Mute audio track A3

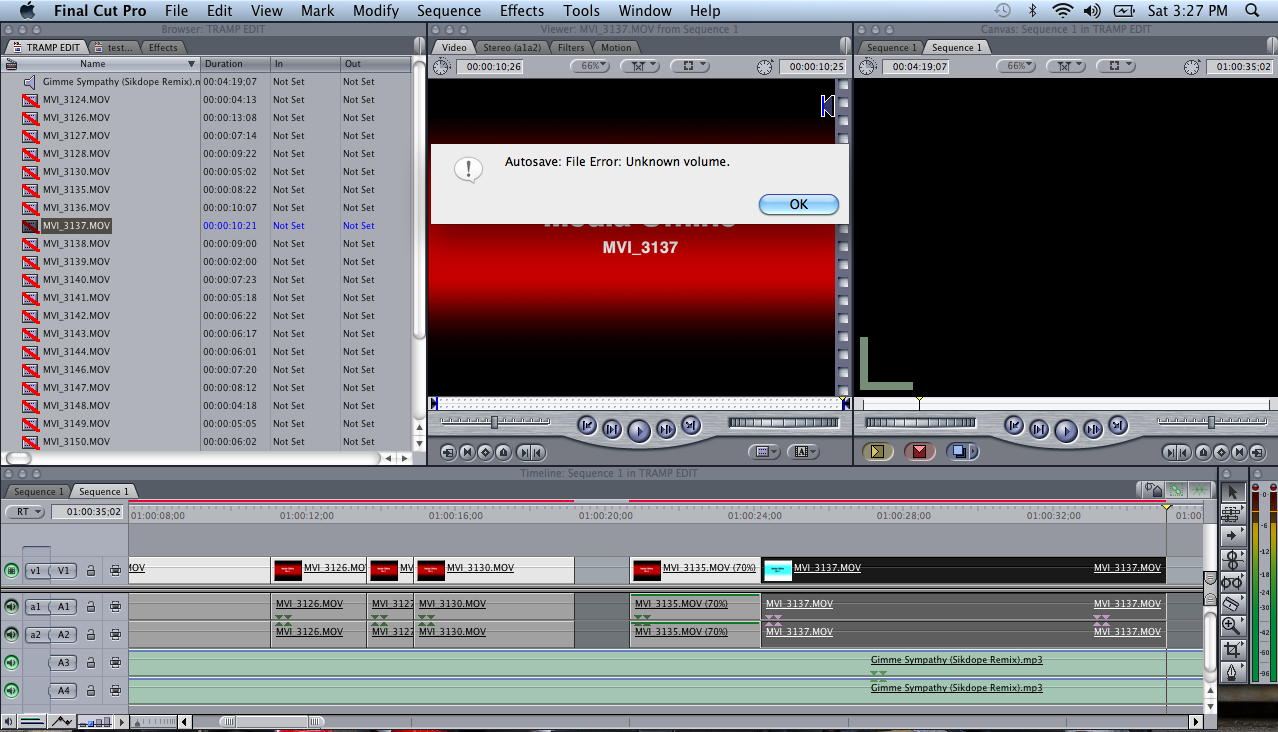(x=12, y=662)
